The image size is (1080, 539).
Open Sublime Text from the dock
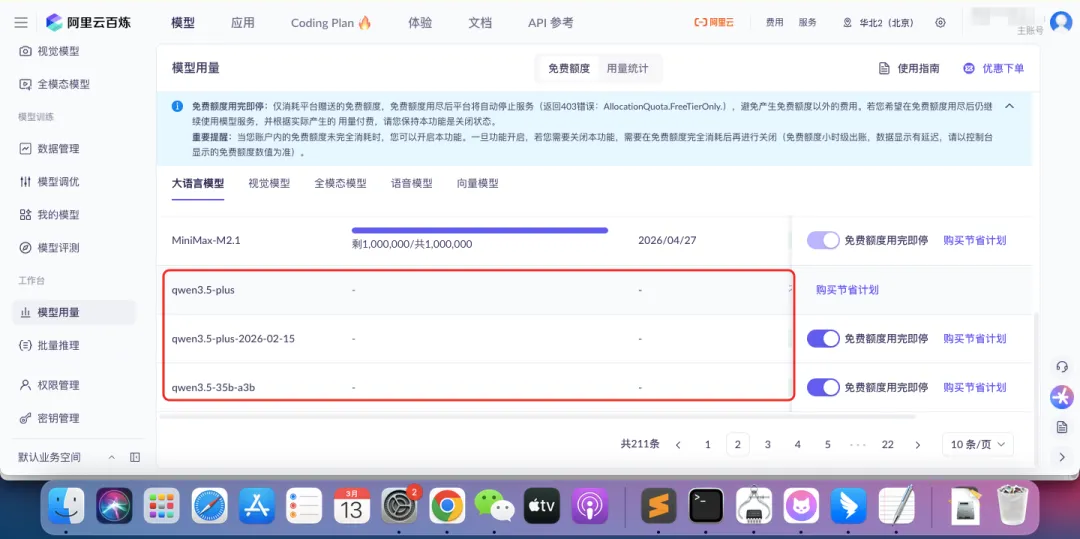point(659,506)
